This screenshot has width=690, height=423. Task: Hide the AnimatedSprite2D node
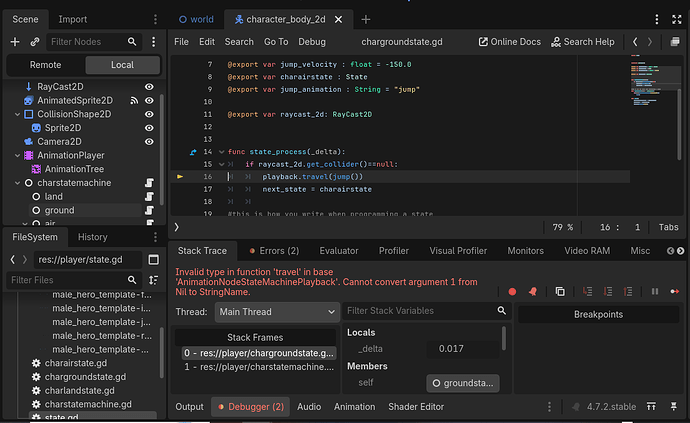[150, 100]
